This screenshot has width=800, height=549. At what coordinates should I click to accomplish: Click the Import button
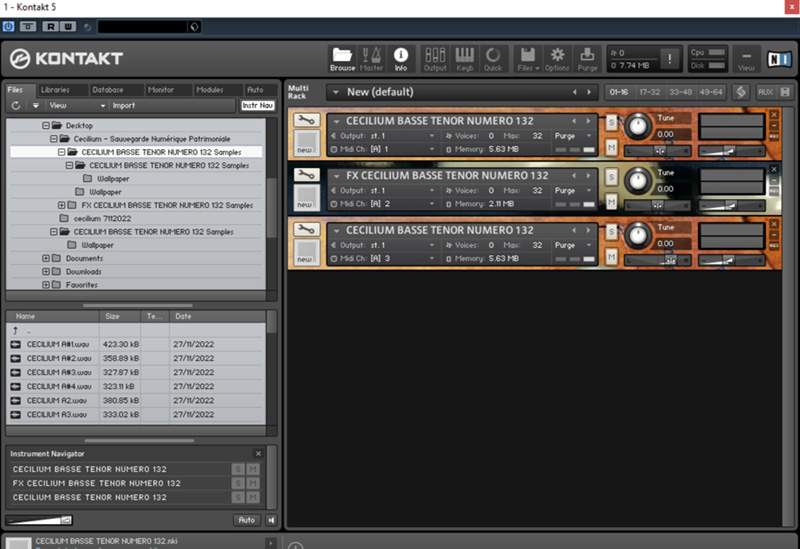point(123,106)
